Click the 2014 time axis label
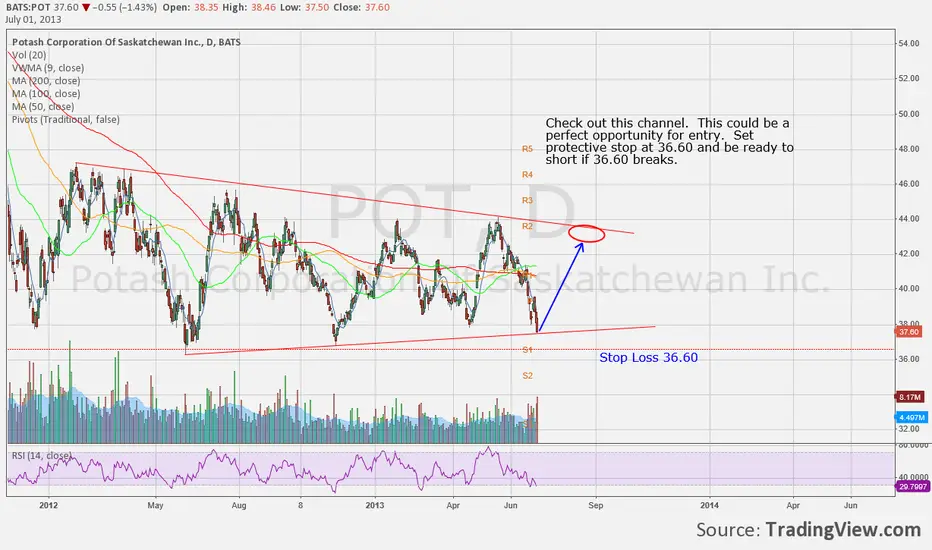The height and width of the screenshot is (550, 932). point(709,505)
